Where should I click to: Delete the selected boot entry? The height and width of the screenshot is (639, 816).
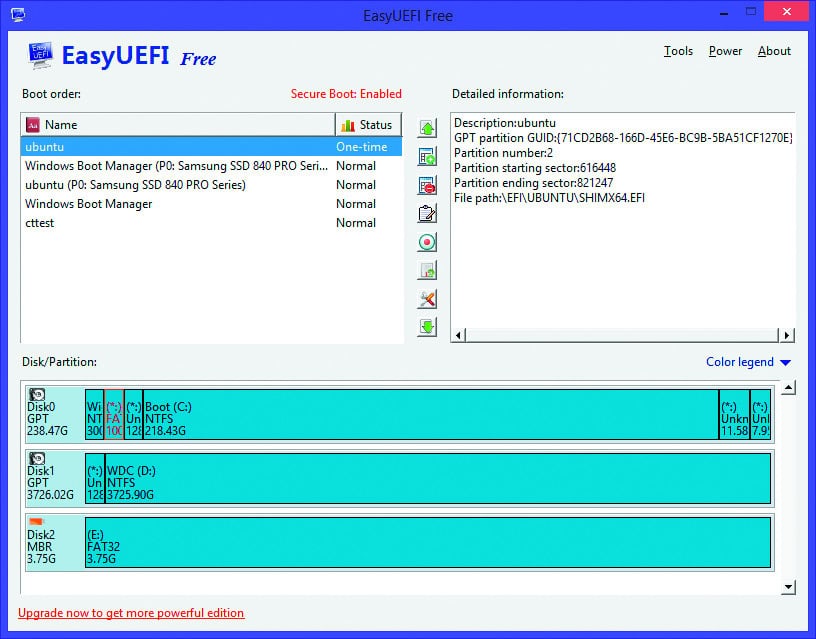pyautogui.click(x=425, y=185)
